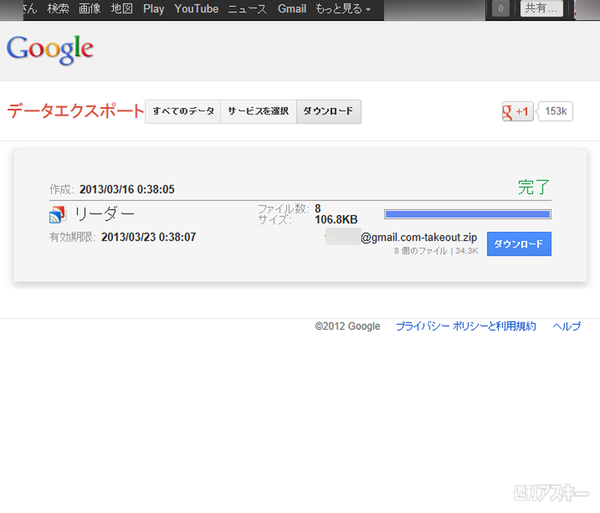600x513 pixels.
Task: Open ニュース in the top bar
Action: click(x=247, y=8)
